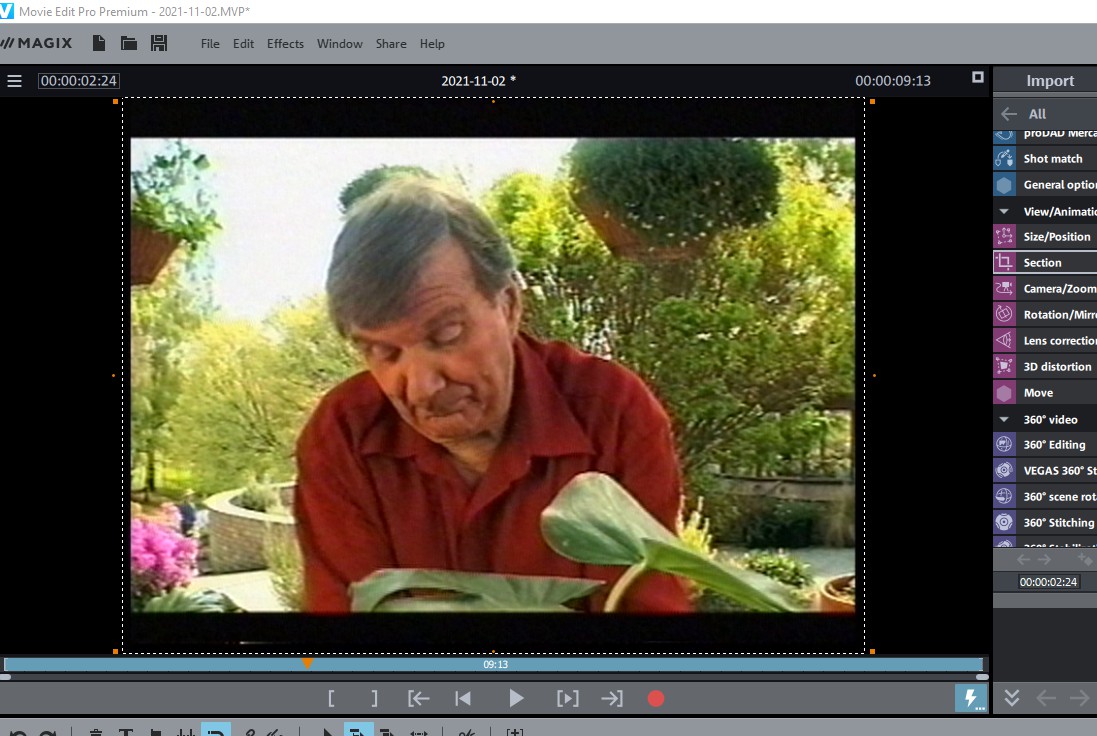Play the video preview
The height and width of the screenshot is (736, 1097).
[516, 698]
